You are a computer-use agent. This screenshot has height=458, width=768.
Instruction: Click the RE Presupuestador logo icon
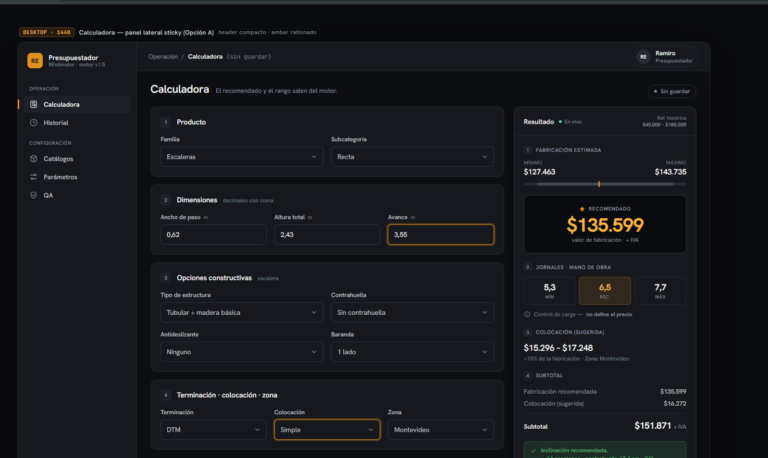click(35, 60)
